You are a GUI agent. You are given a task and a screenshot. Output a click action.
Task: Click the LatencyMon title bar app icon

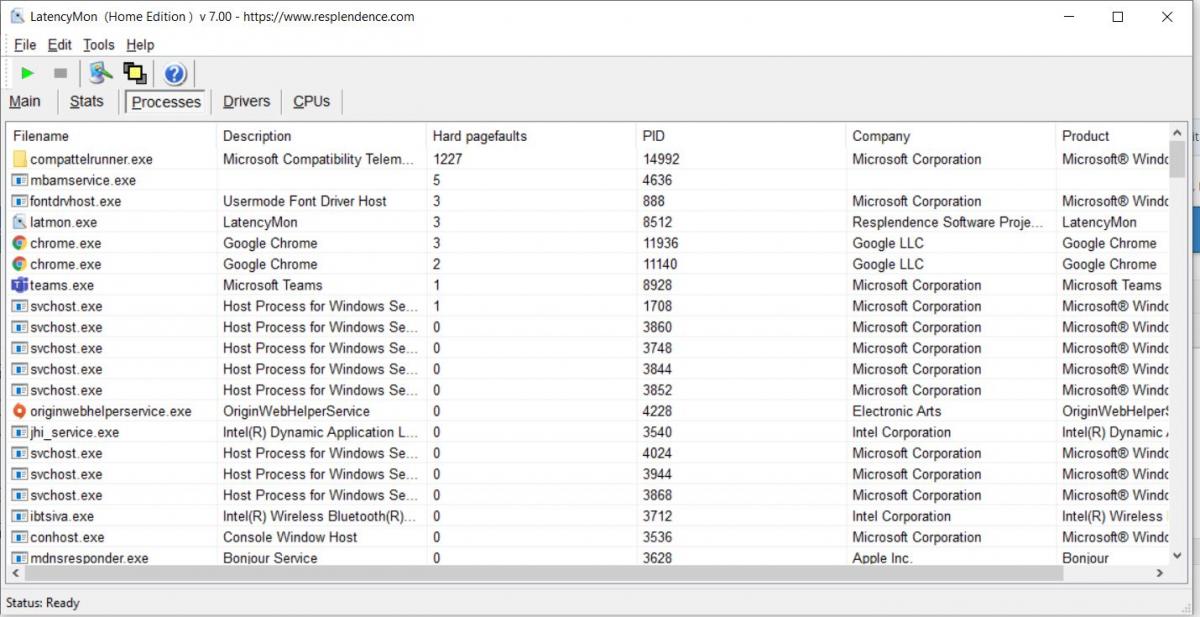[x=17, y=16]
